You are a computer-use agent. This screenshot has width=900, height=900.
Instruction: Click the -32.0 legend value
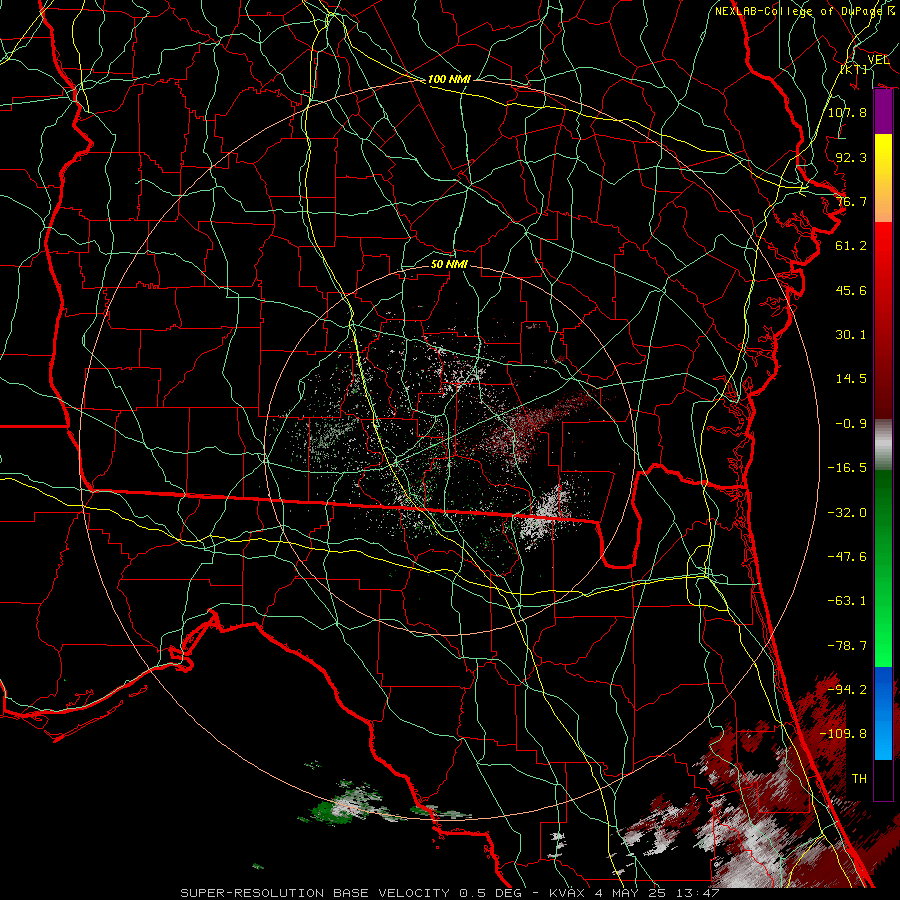847,513
